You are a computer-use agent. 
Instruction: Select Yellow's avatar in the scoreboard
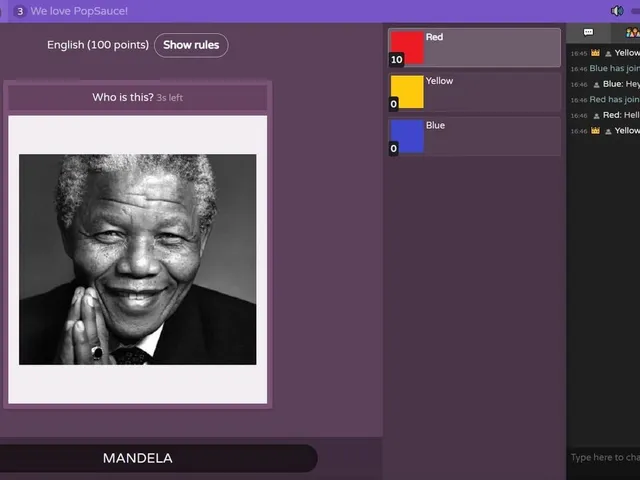click(x=407, y=92)
